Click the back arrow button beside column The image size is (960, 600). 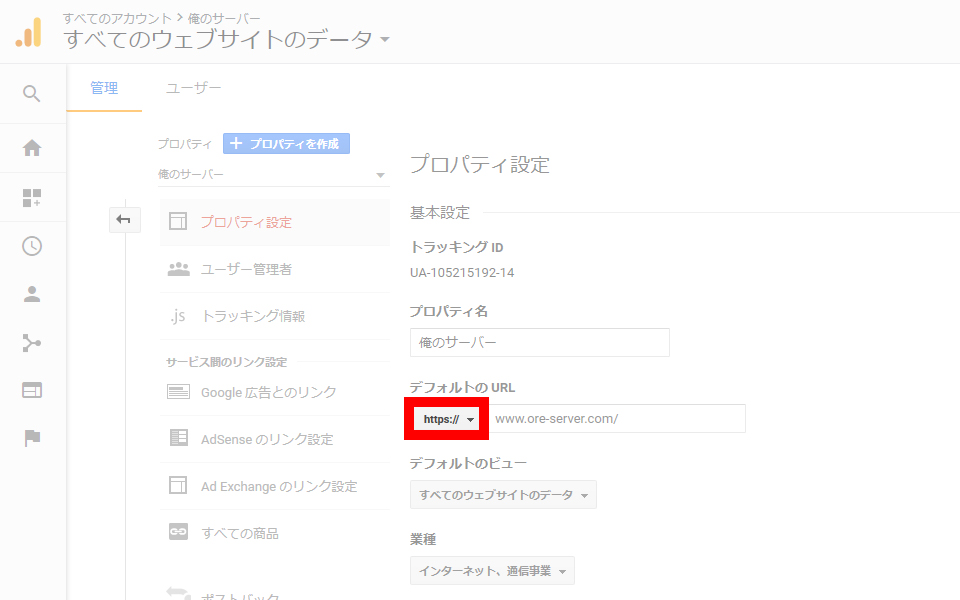124,220
